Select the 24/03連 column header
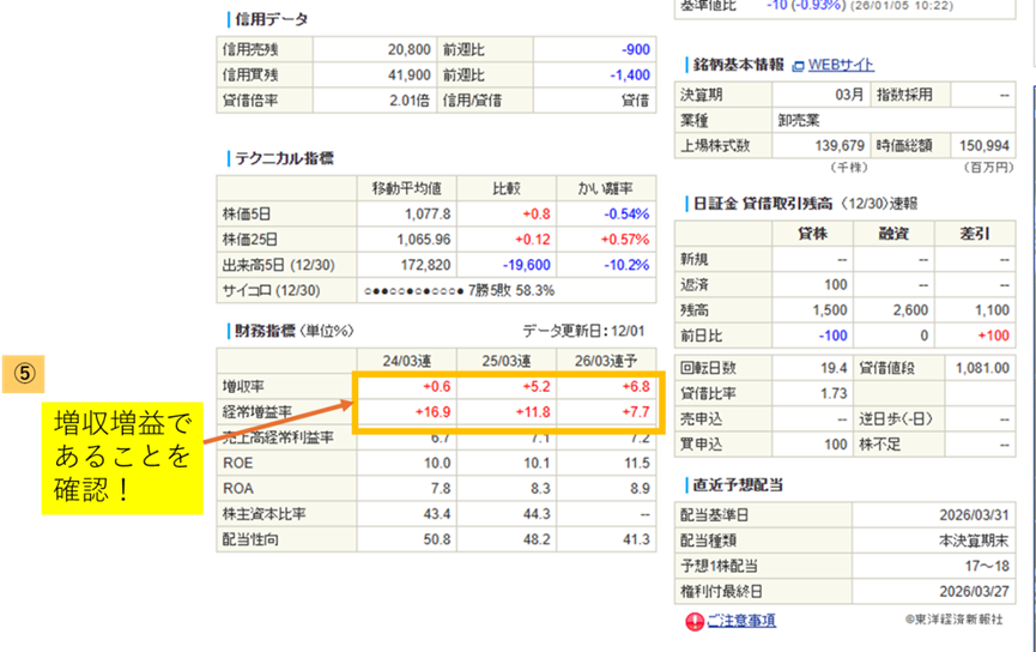The width and height of the screenshot is (1036, 652). [406, 360]
